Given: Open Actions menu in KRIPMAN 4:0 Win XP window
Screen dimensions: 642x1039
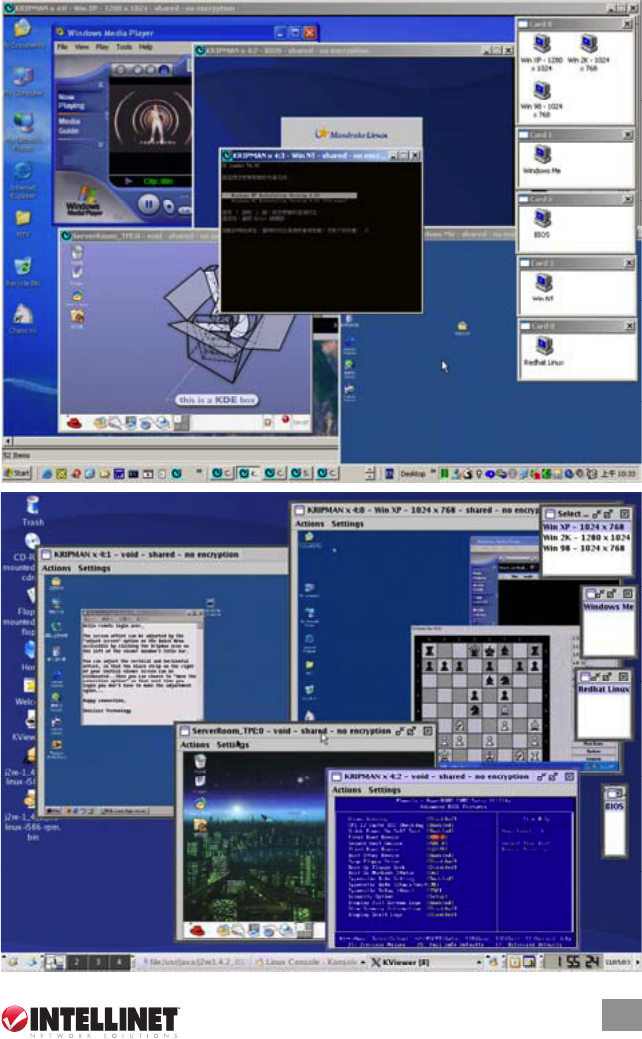Looking at the screenshot, I should tap(309, 523).
